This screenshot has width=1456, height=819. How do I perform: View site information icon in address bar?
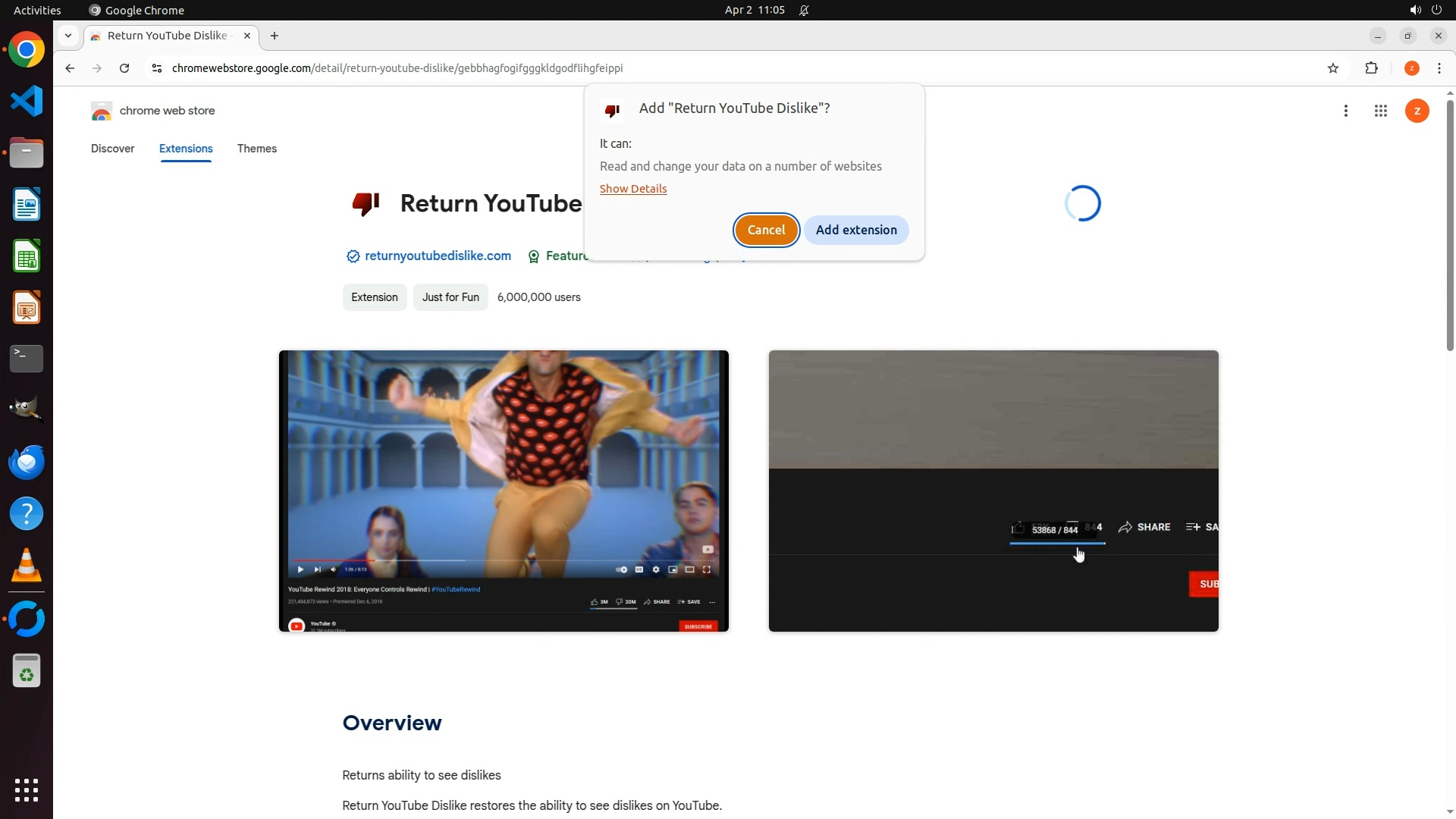(x=156, y=68)
